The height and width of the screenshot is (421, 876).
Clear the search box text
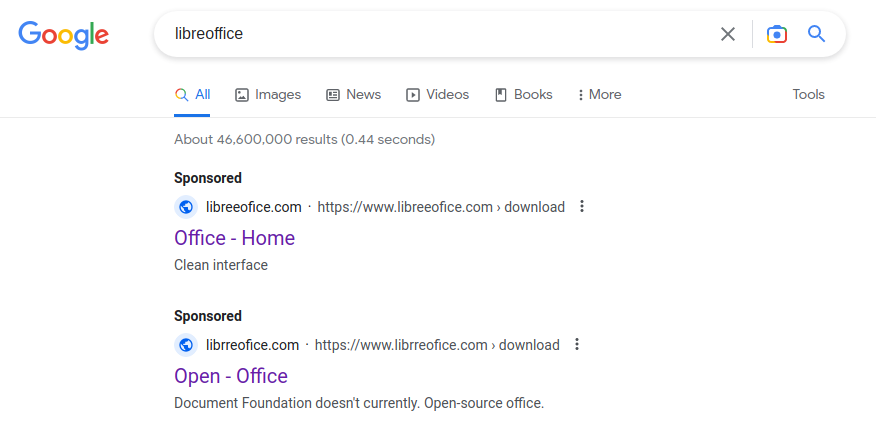click(728, 34)
